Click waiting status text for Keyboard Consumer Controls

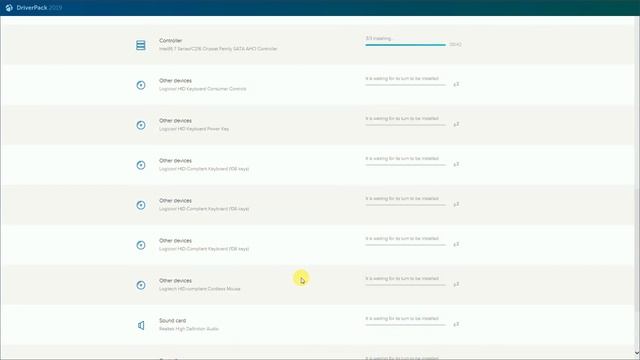[402, 78]
